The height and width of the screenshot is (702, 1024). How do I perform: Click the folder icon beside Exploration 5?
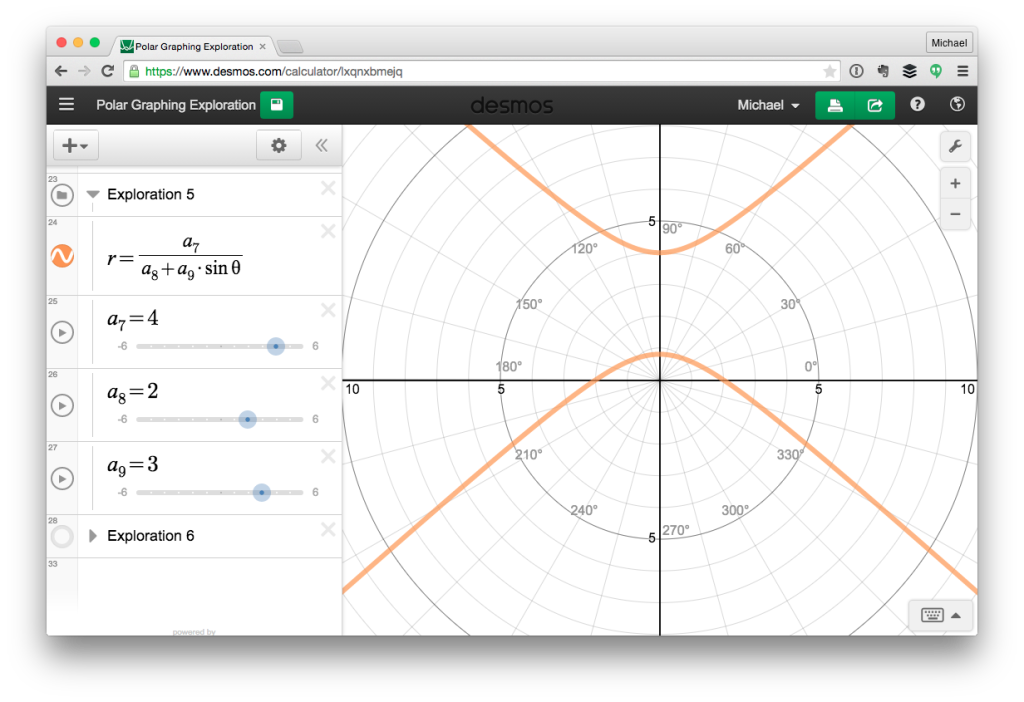coord(62,194)
